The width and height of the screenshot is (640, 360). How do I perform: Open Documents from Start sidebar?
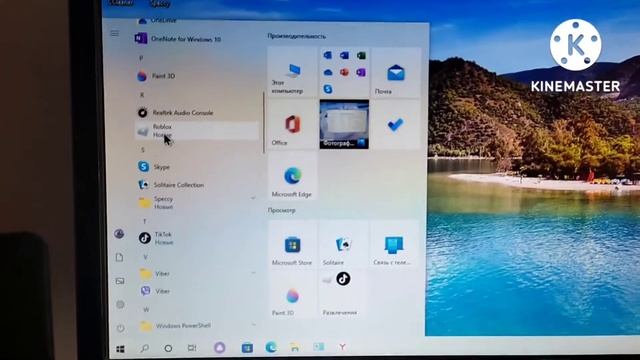click(119, 257)
